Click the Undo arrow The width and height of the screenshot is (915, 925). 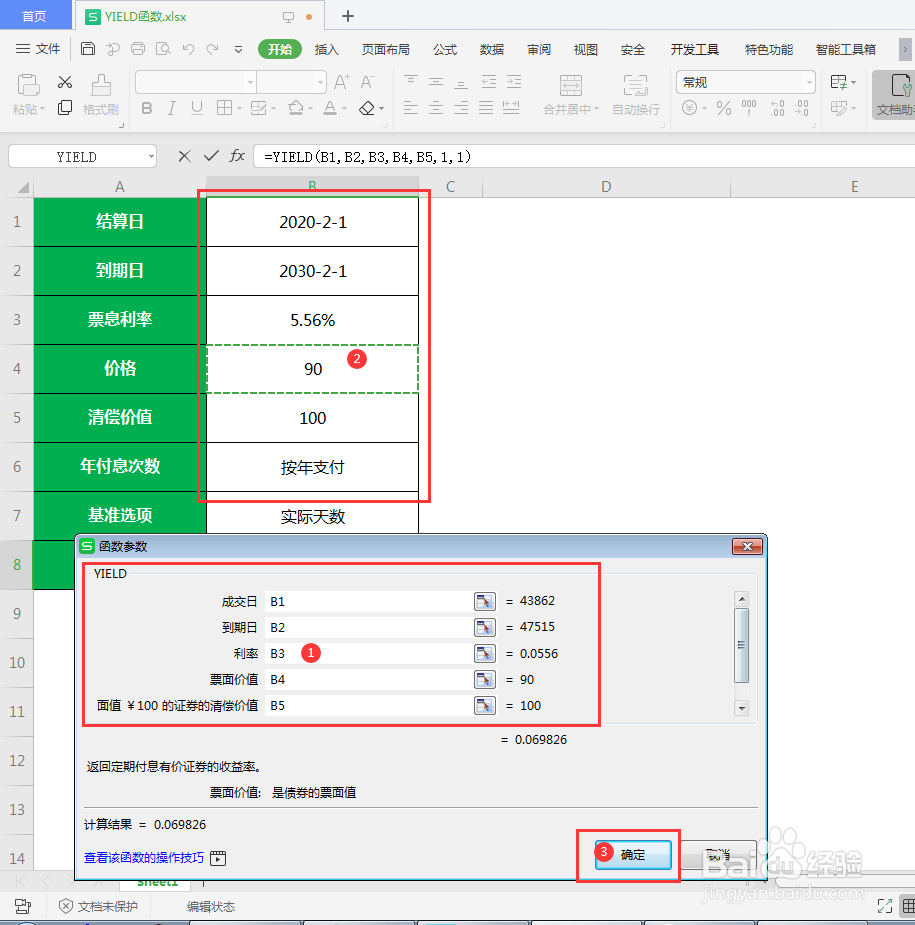pos(188,49)
